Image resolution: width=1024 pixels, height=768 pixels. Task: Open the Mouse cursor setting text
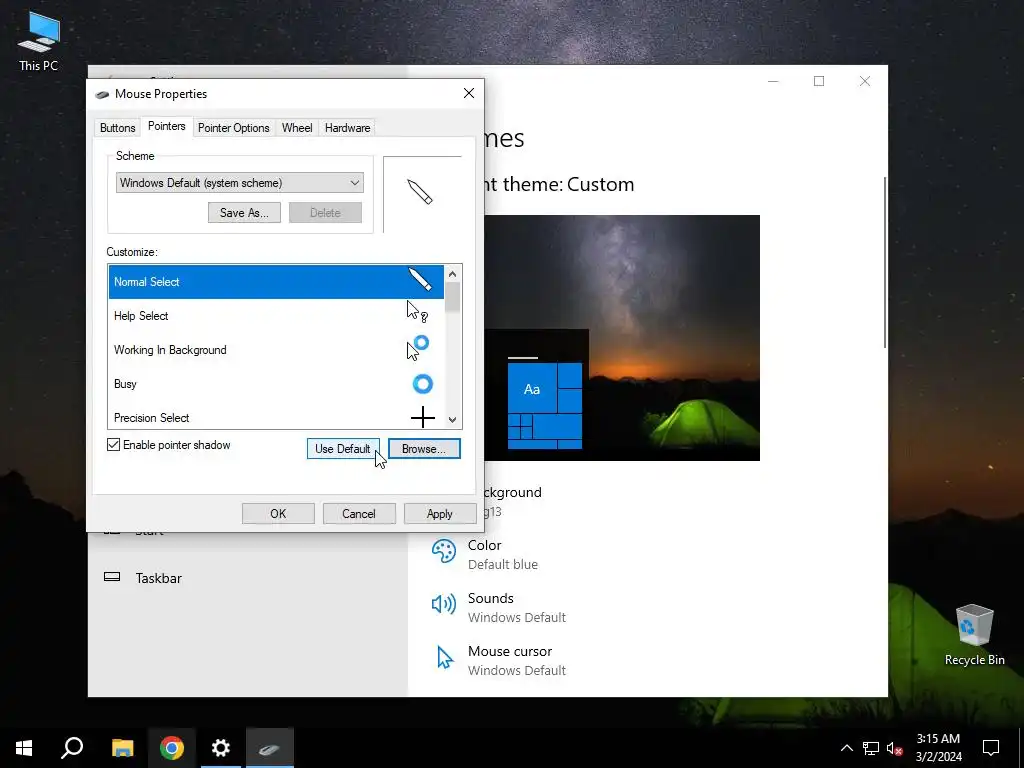pos(517,660)
